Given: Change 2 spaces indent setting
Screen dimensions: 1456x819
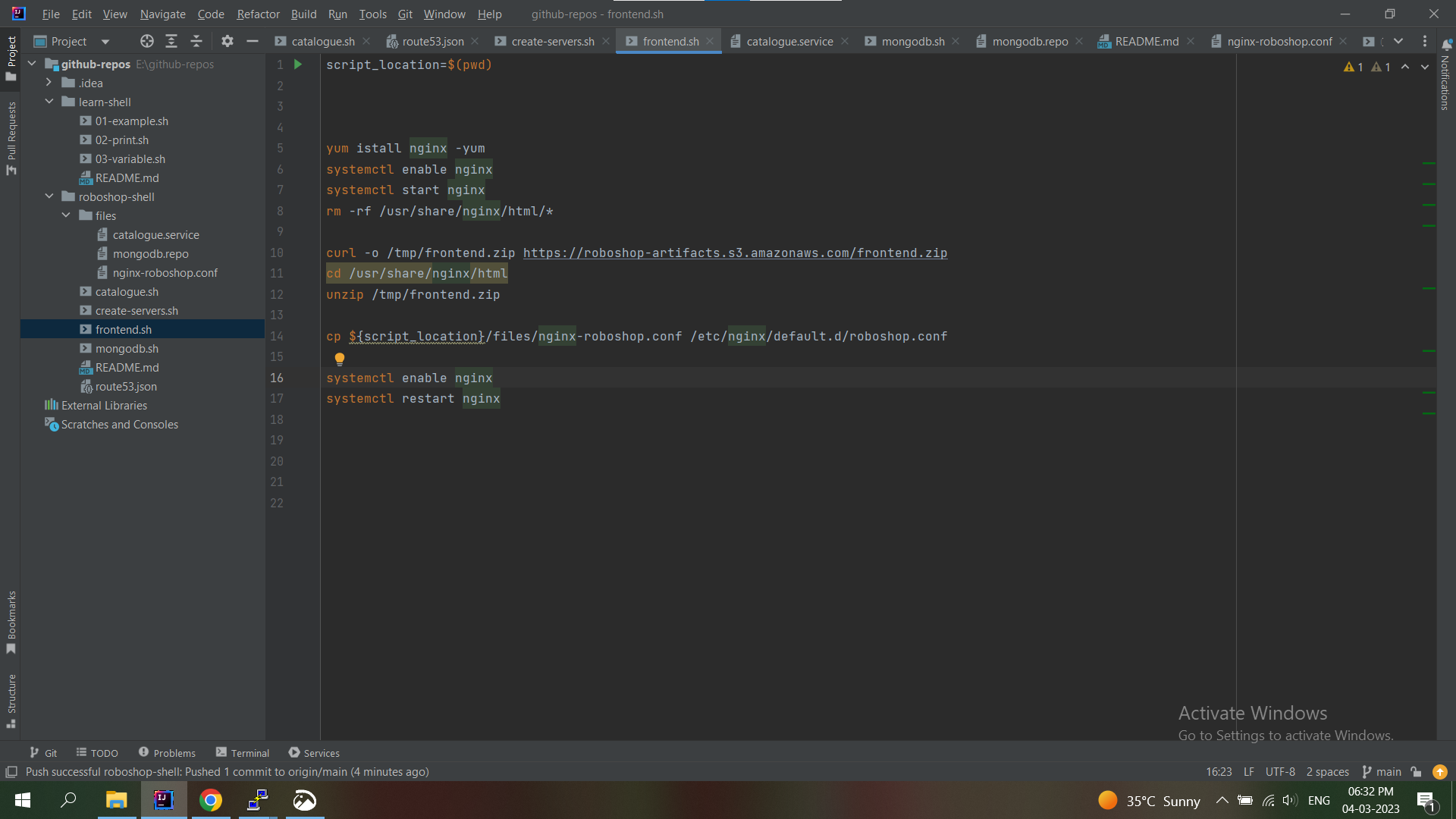Looking at the screenshot, I should pos(1327,772).
